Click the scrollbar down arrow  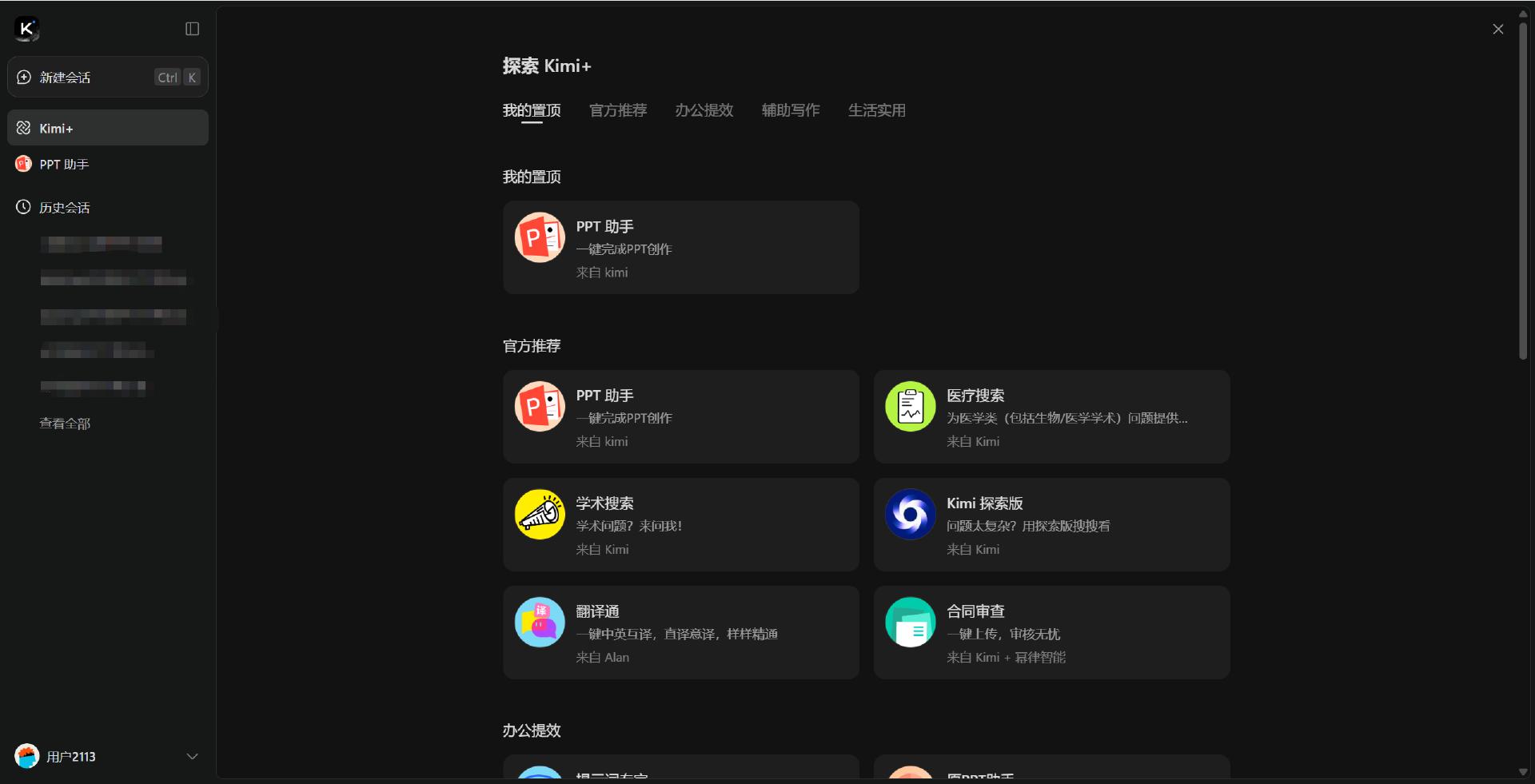(x=1523, y=772)
